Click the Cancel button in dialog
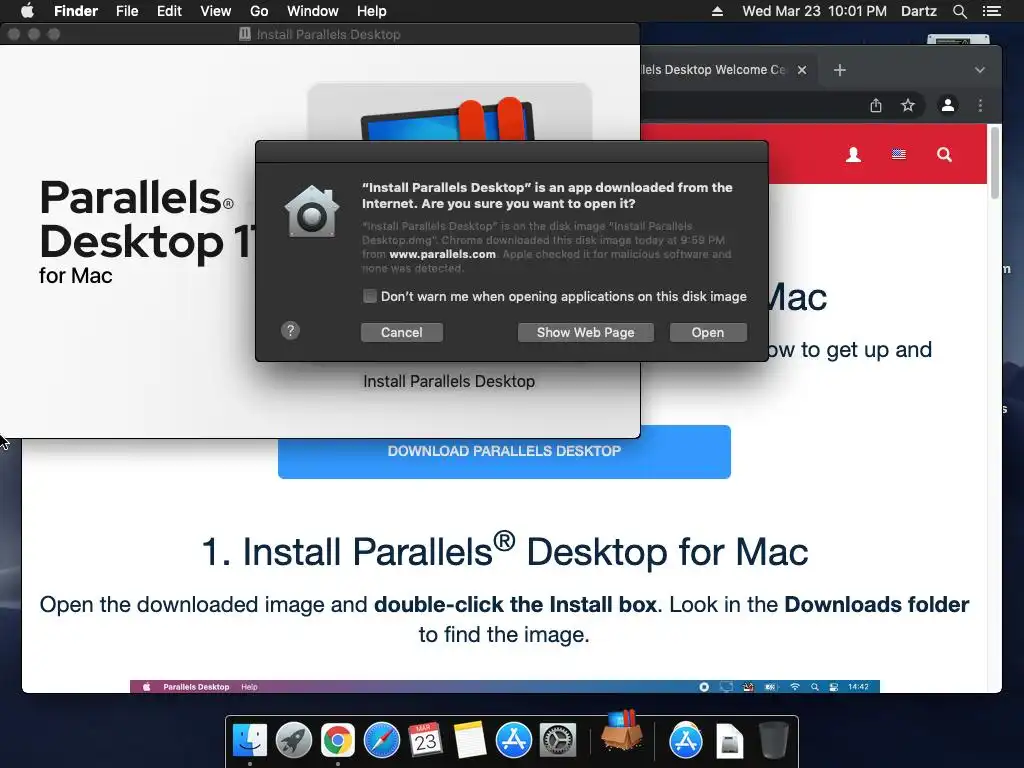 click(x=402, y=332)
